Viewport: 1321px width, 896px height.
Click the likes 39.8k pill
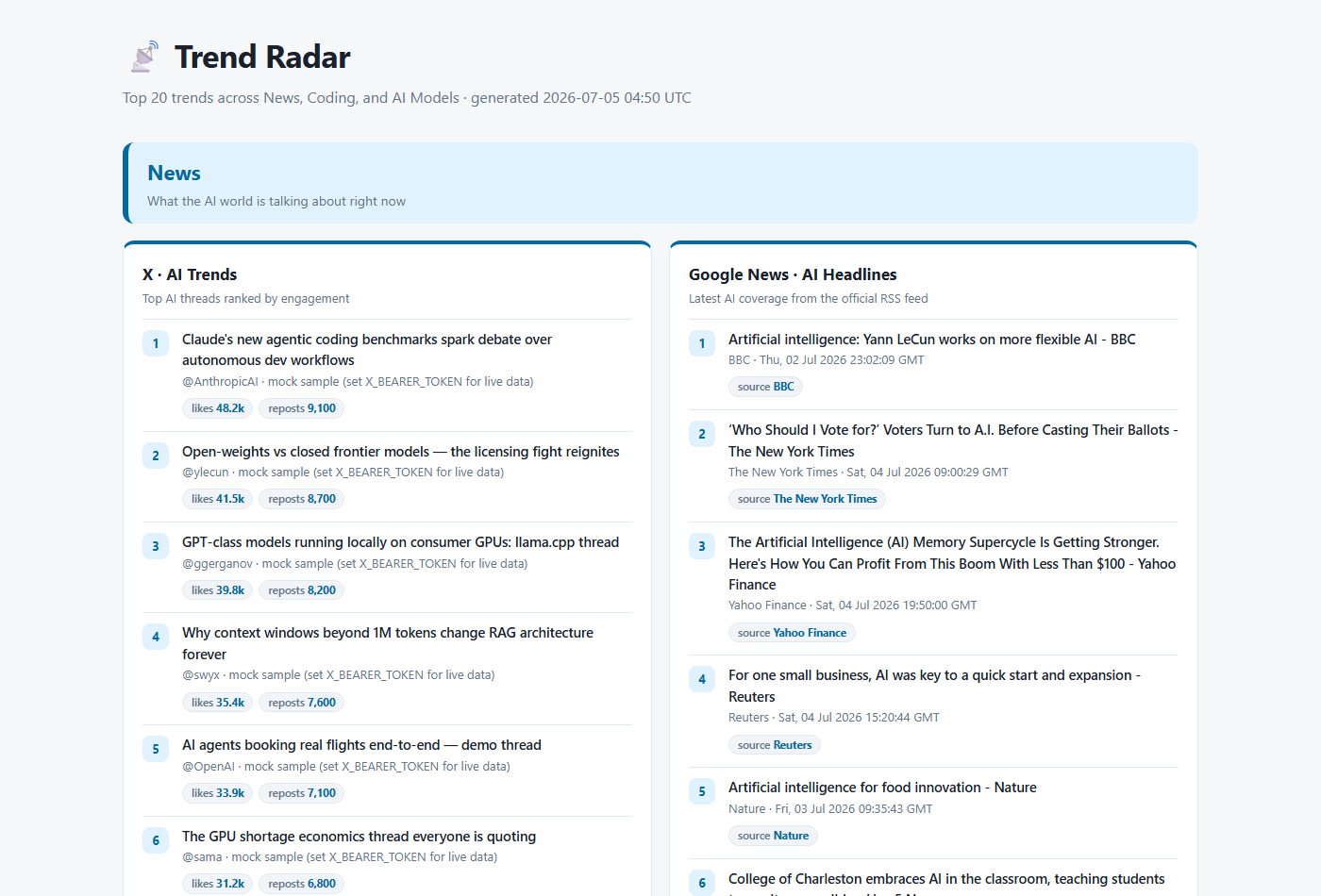[217, 590]
